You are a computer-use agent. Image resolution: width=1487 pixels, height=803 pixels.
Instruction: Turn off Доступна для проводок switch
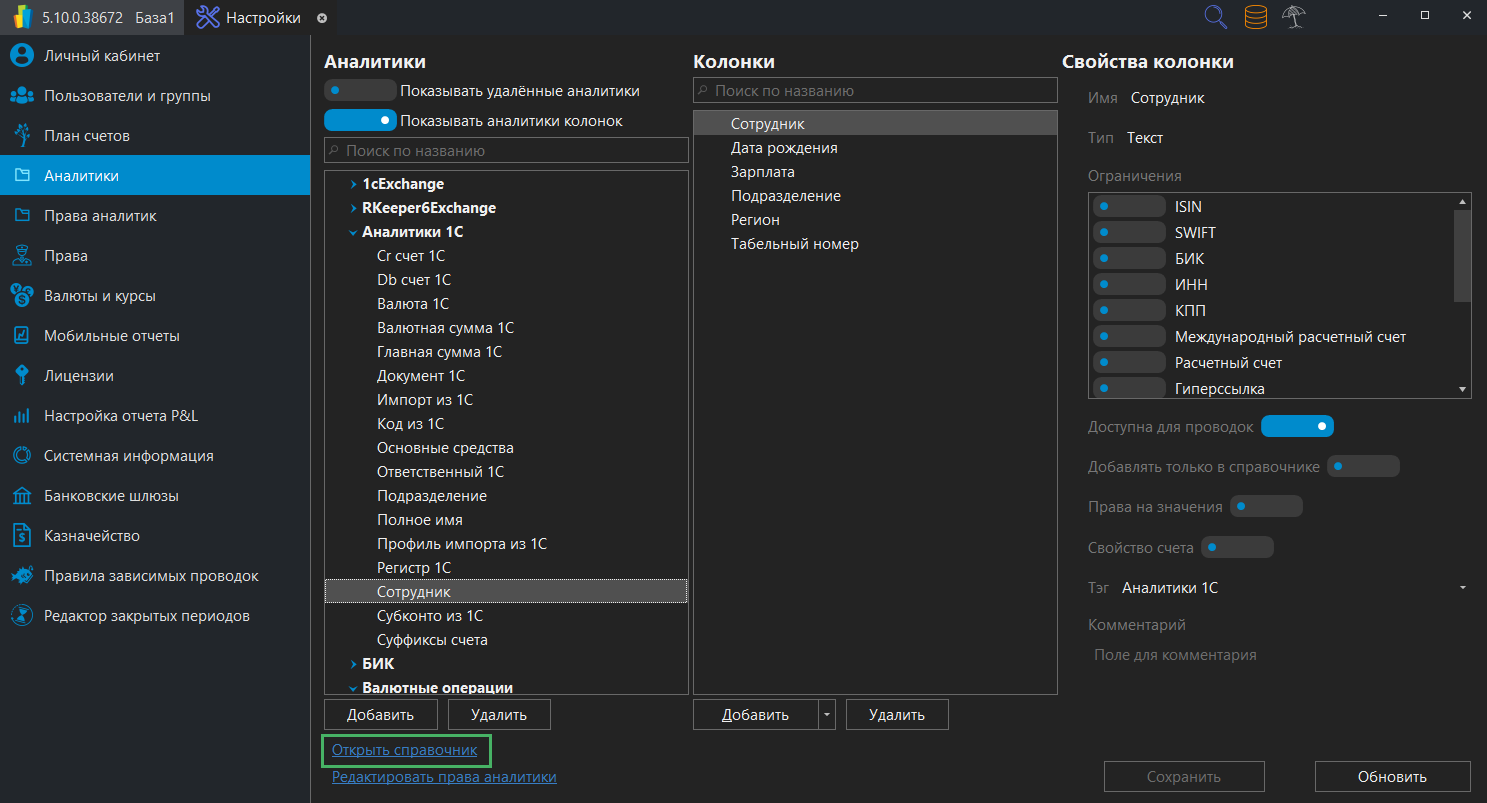1297,427
